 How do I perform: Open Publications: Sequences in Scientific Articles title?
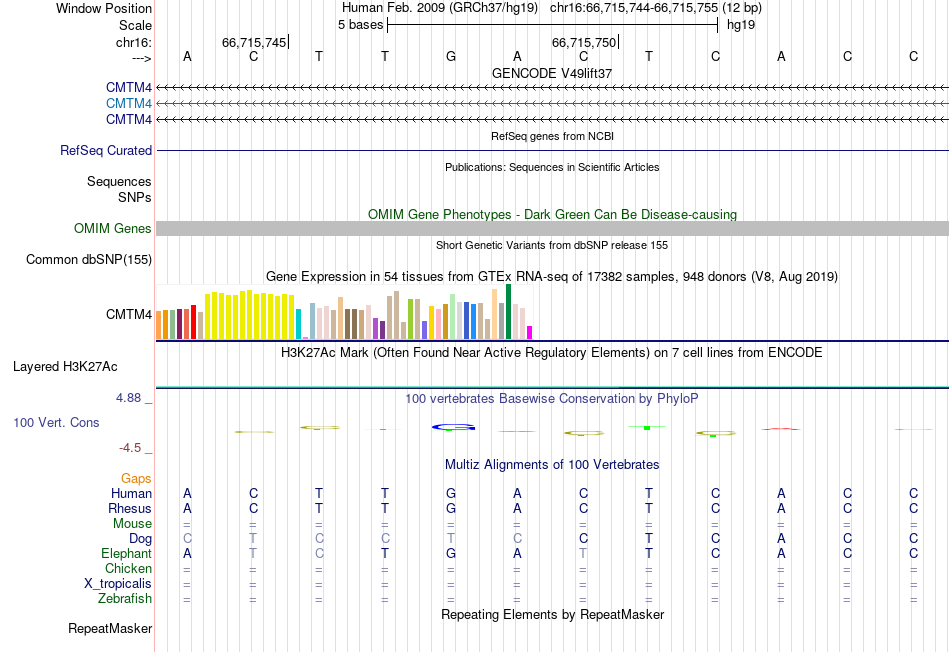552,167
